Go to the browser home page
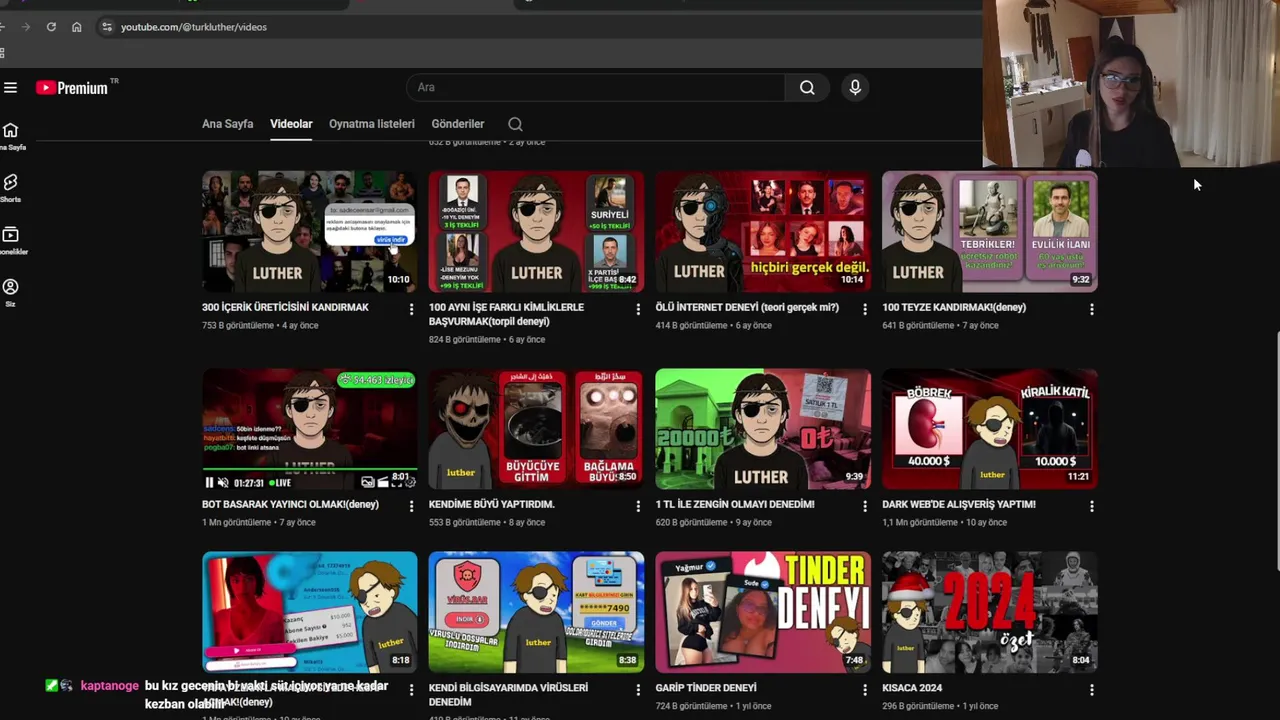This screenshot has height=720, width=1280. [x=77, y=27]
